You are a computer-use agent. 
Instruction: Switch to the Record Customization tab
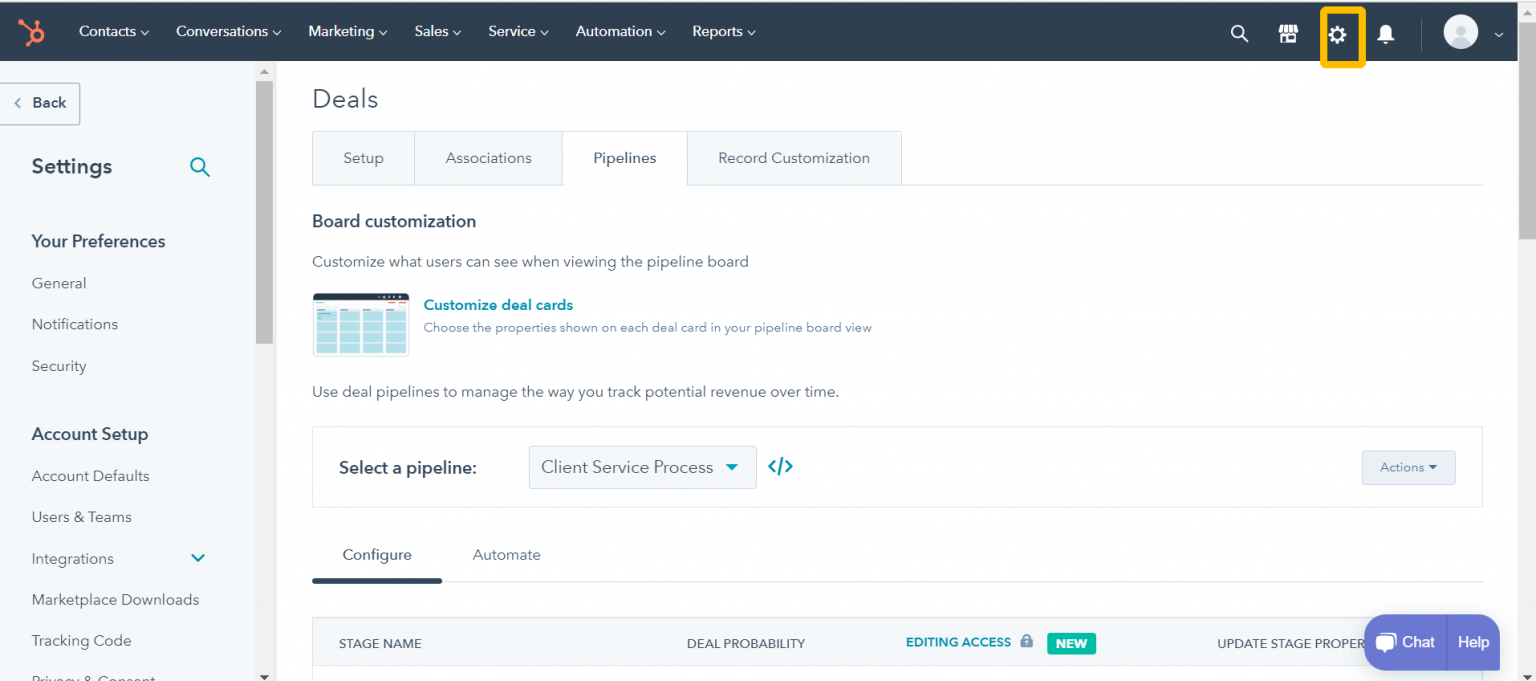[x=793, y=157]
